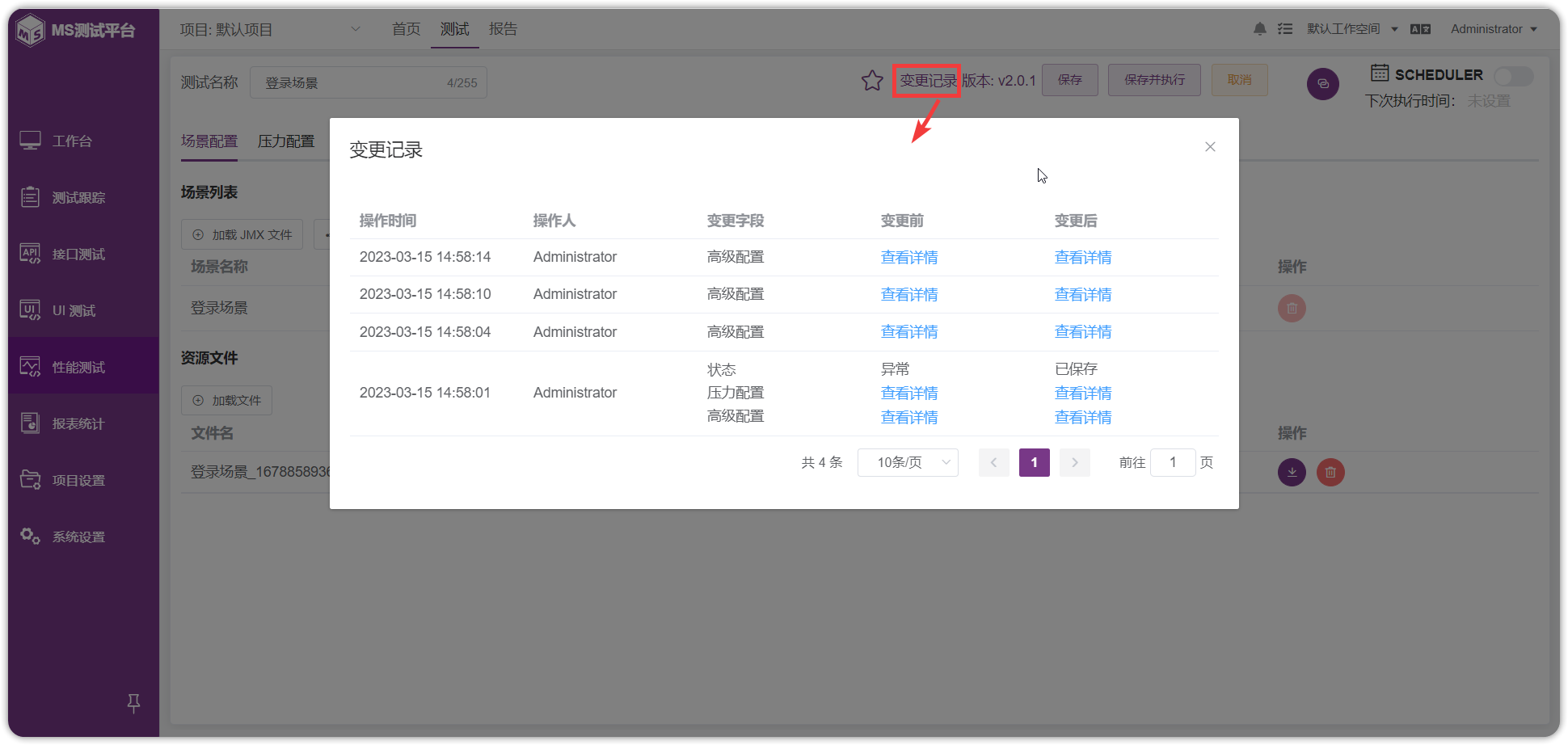This screenshot has width=1568, height=745.
Task: Open the notification bell icon
Action: pos(1260,29)
